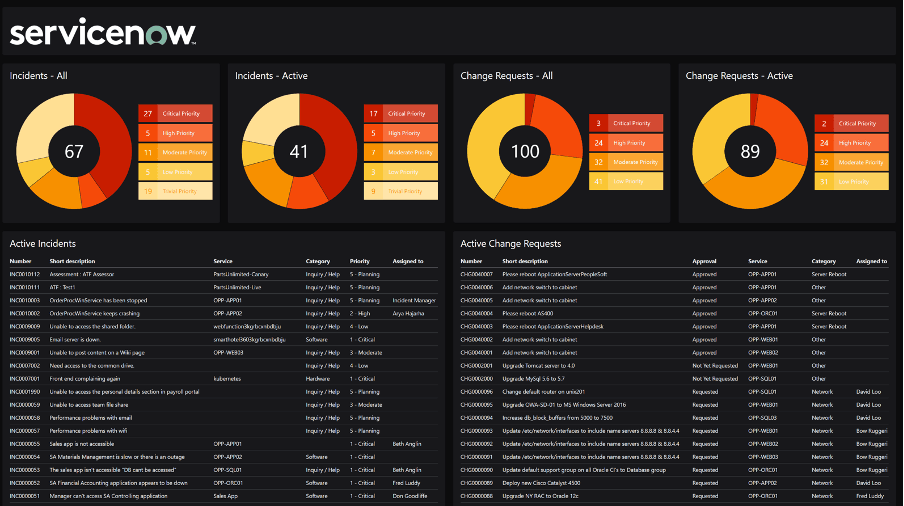904x506 pixels.
Task: Click the Active Change Requests table heading
Action: point(510,244)
